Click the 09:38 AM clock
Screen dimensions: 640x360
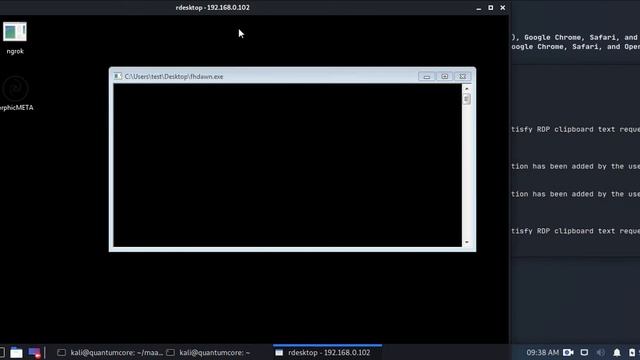542,352
